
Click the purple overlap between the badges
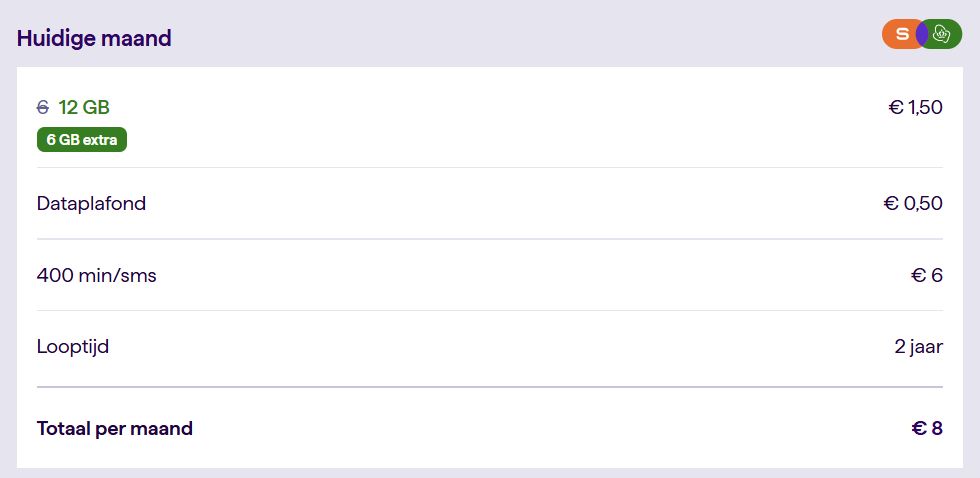click(922, 34)
